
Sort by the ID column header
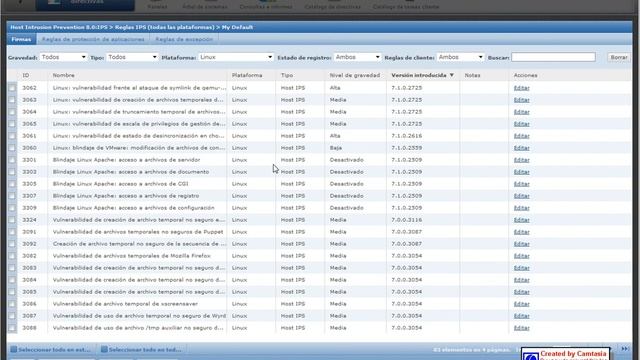pyautogui.click(x=26, y=75)
